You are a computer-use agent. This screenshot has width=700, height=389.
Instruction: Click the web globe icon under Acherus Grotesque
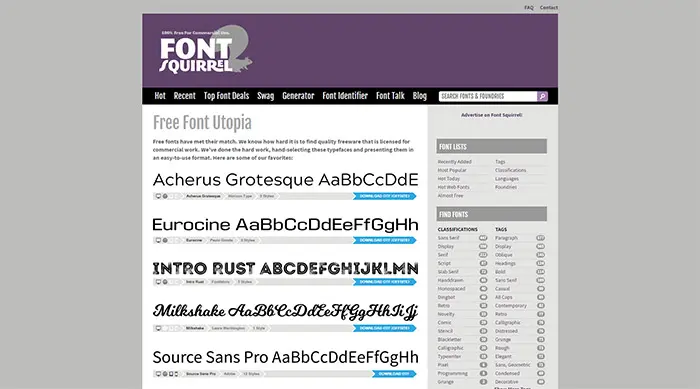pyautogui.click(x=165, y=196)
